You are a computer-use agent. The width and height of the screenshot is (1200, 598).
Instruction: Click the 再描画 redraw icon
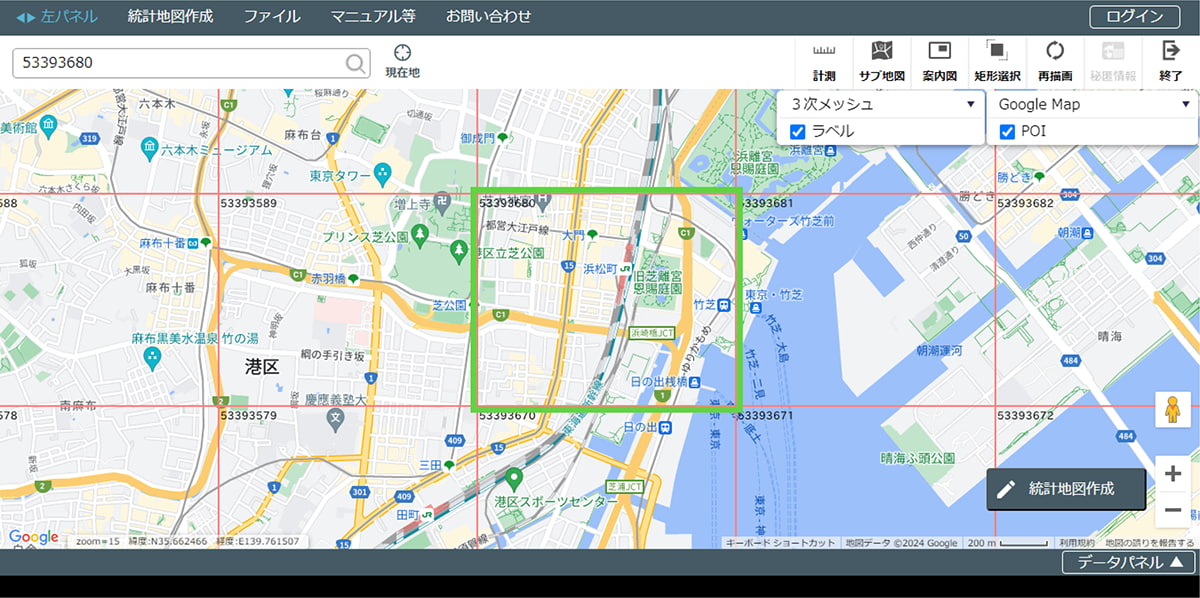click(x=1055, y=51)
